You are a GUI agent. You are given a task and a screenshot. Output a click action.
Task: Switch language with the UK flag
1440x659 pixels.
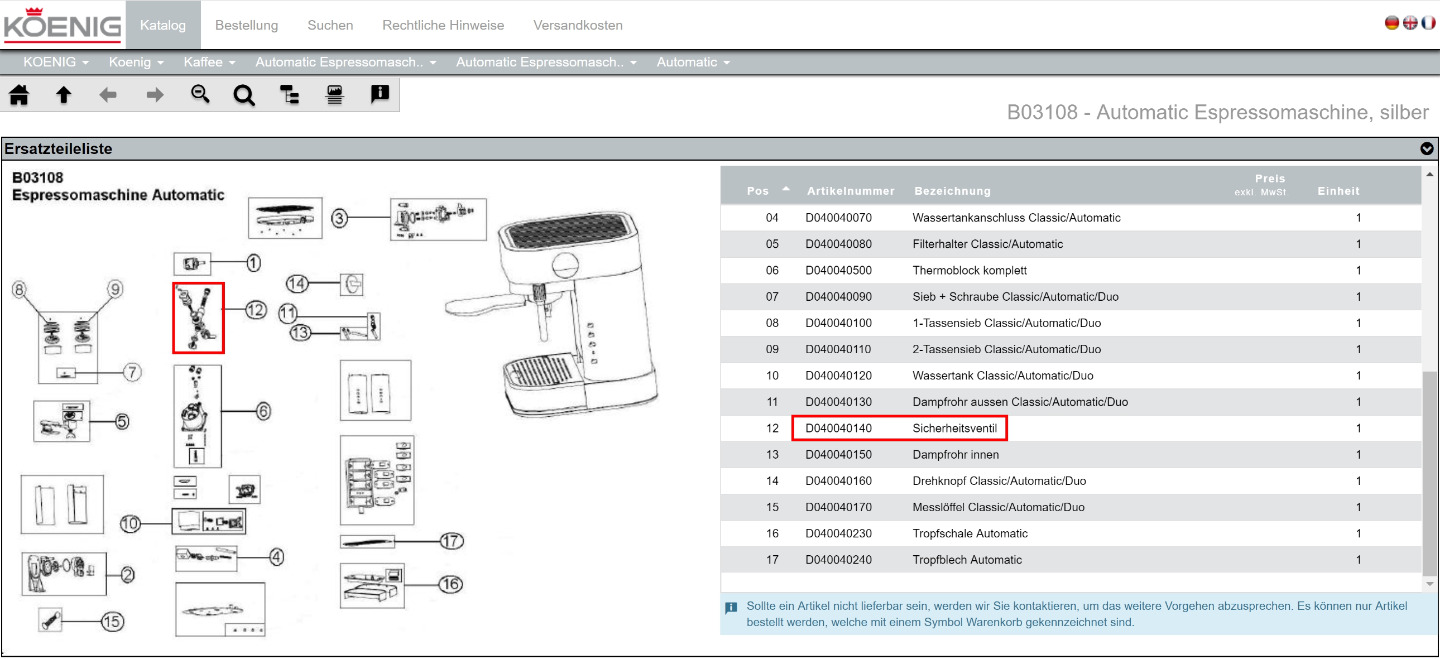click(1410, 23)
